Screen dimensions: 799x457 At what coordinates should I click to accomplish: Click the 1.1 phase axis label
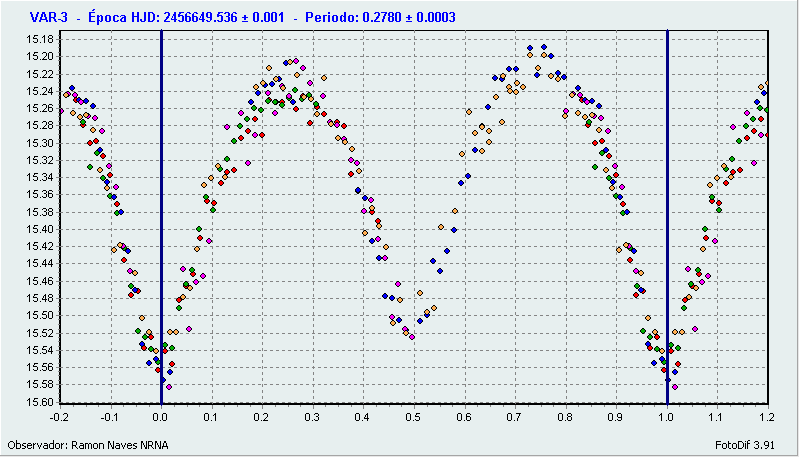(716, 417)
